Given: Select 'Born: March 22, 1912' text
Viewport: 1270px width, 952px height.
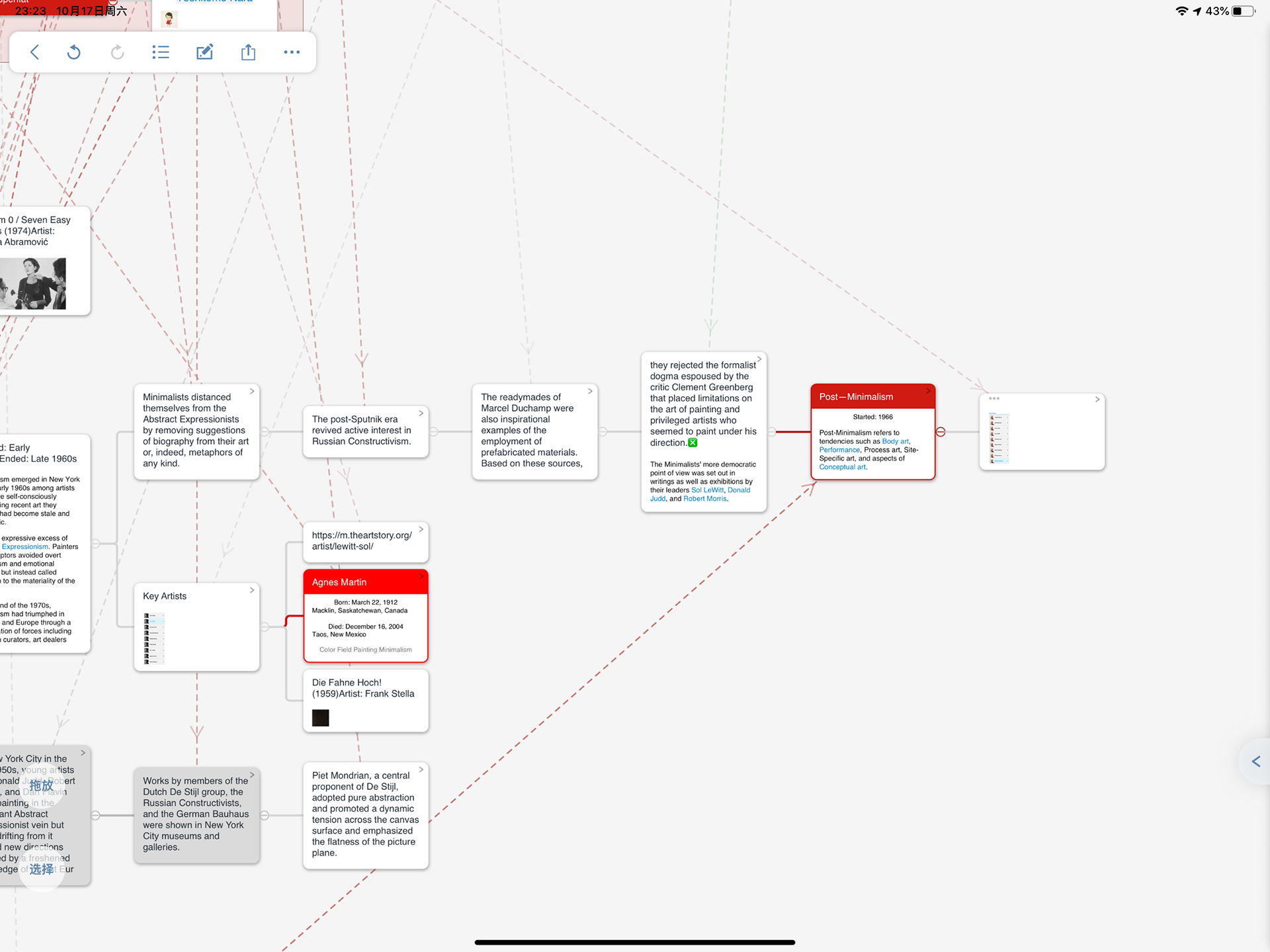Looking at the screenshot, I should [x=366, y=602].
